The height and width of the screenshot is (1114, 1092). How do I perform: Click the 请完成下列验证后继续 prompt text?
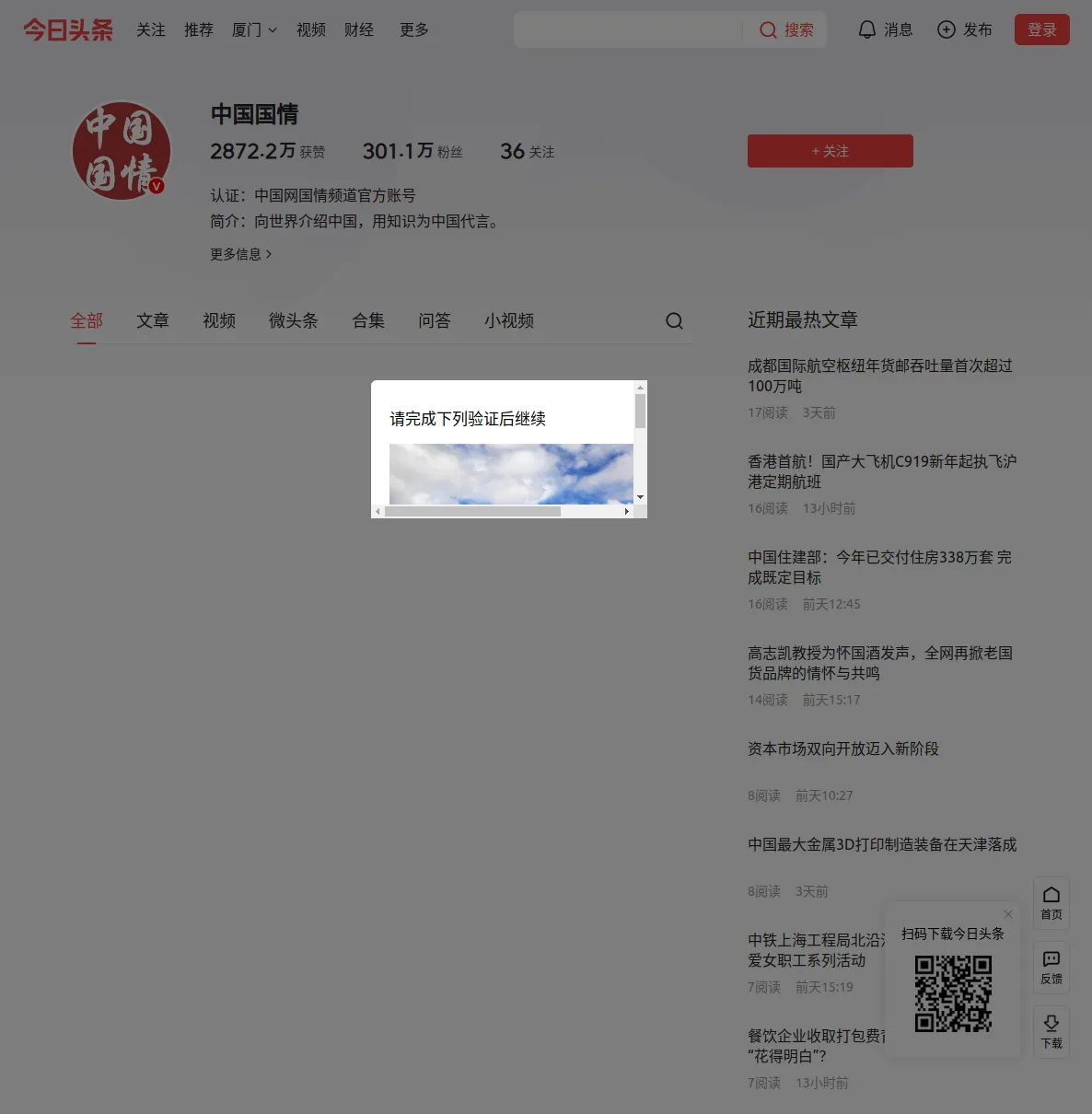pos(468,419)
